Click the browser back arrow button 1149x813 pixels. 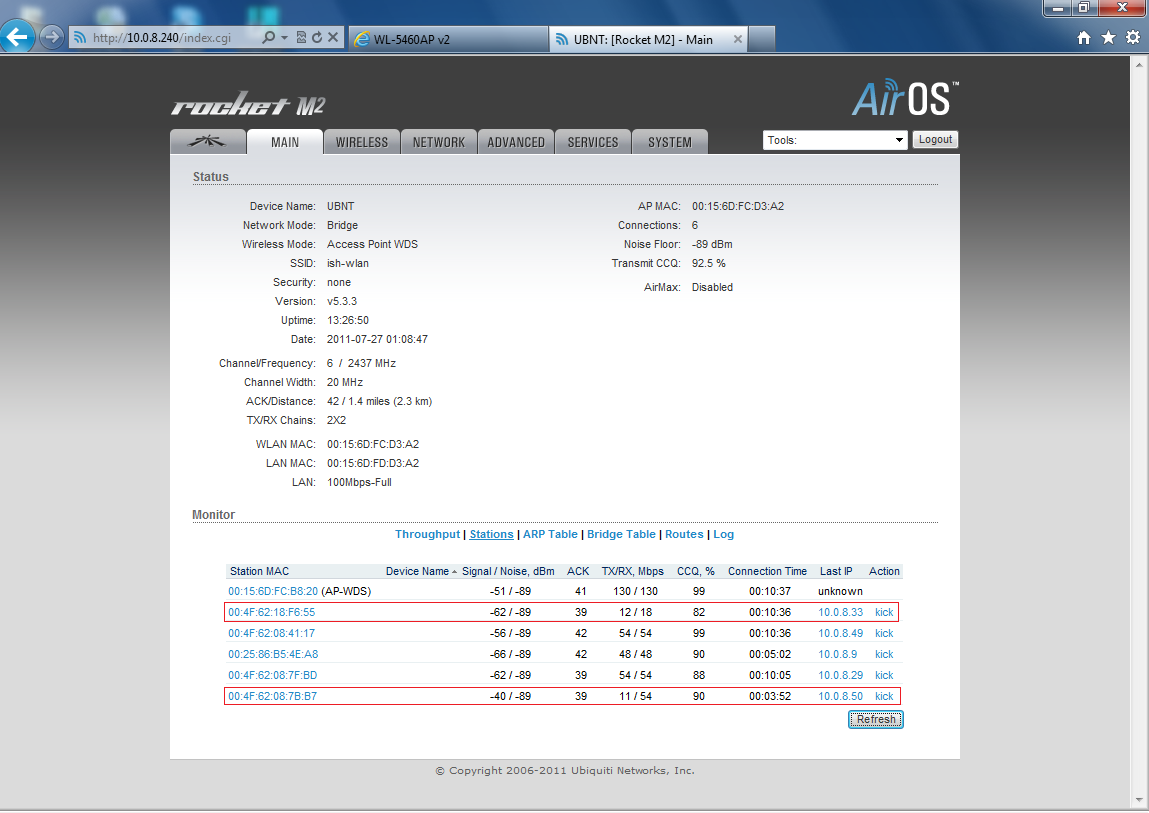pos(18,38)
